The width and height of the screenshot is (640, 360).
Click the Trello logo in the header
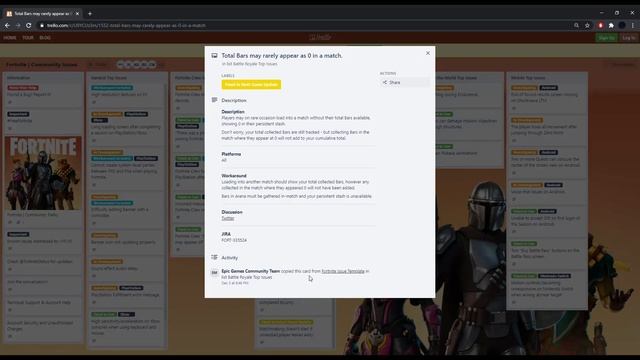pyautogui.click(x=320, y=38)
